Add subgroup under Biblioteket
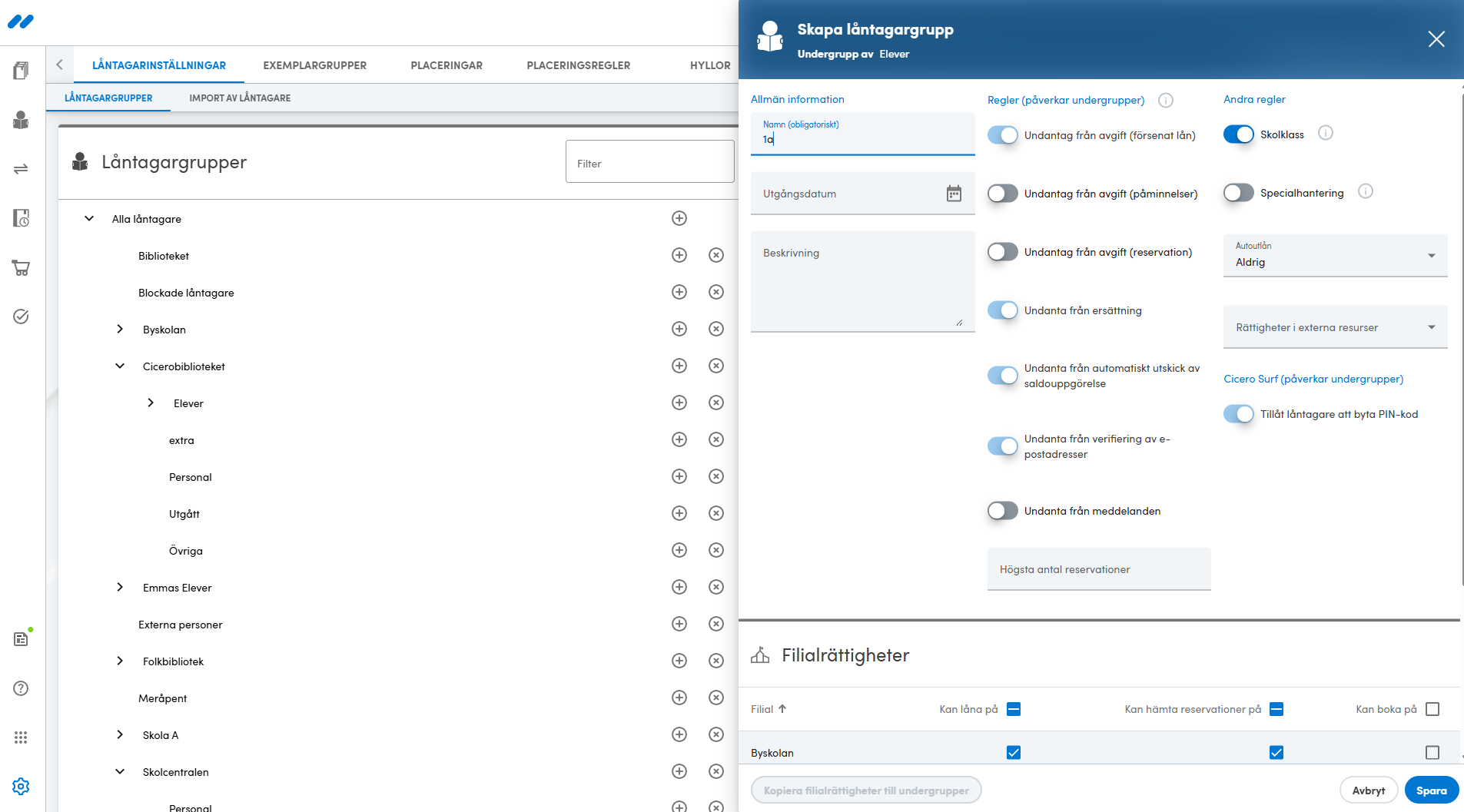This screenshot has height=812, width=1464. click(679, 255)
